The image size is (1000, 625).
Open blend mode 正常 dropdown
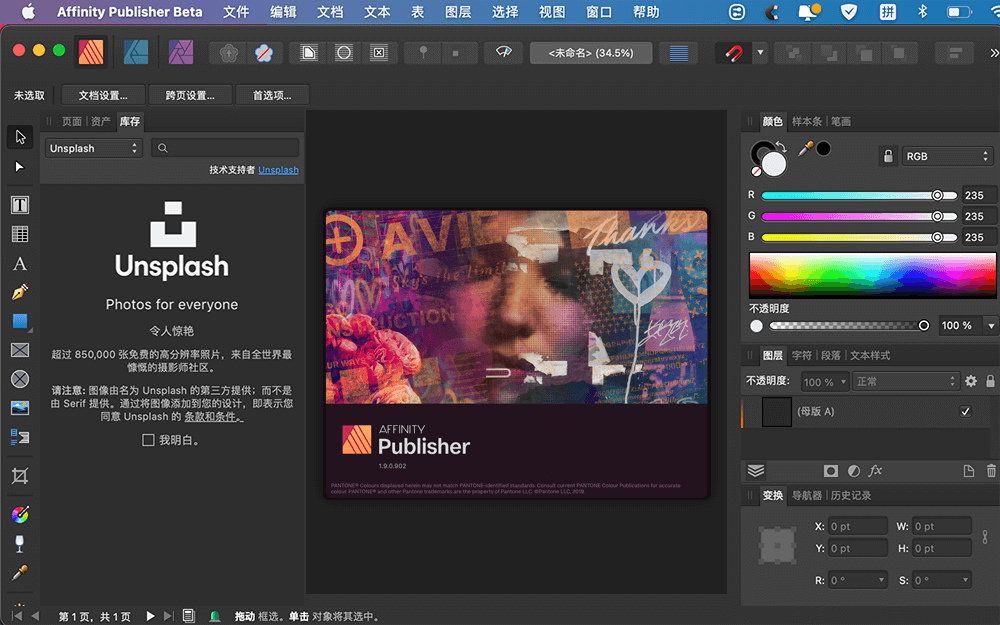tap(906, 381)
